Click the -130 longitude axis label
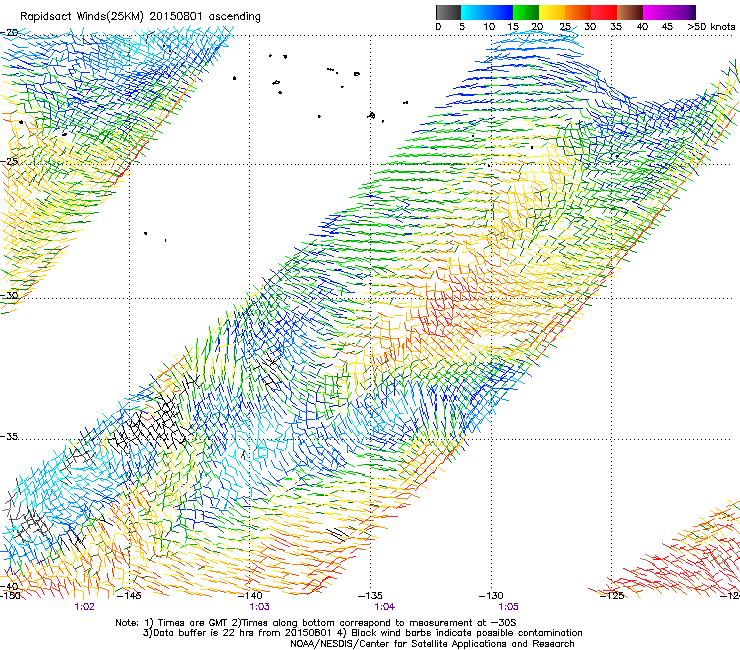Screen dimensions: 740x650 pos(491,596)
